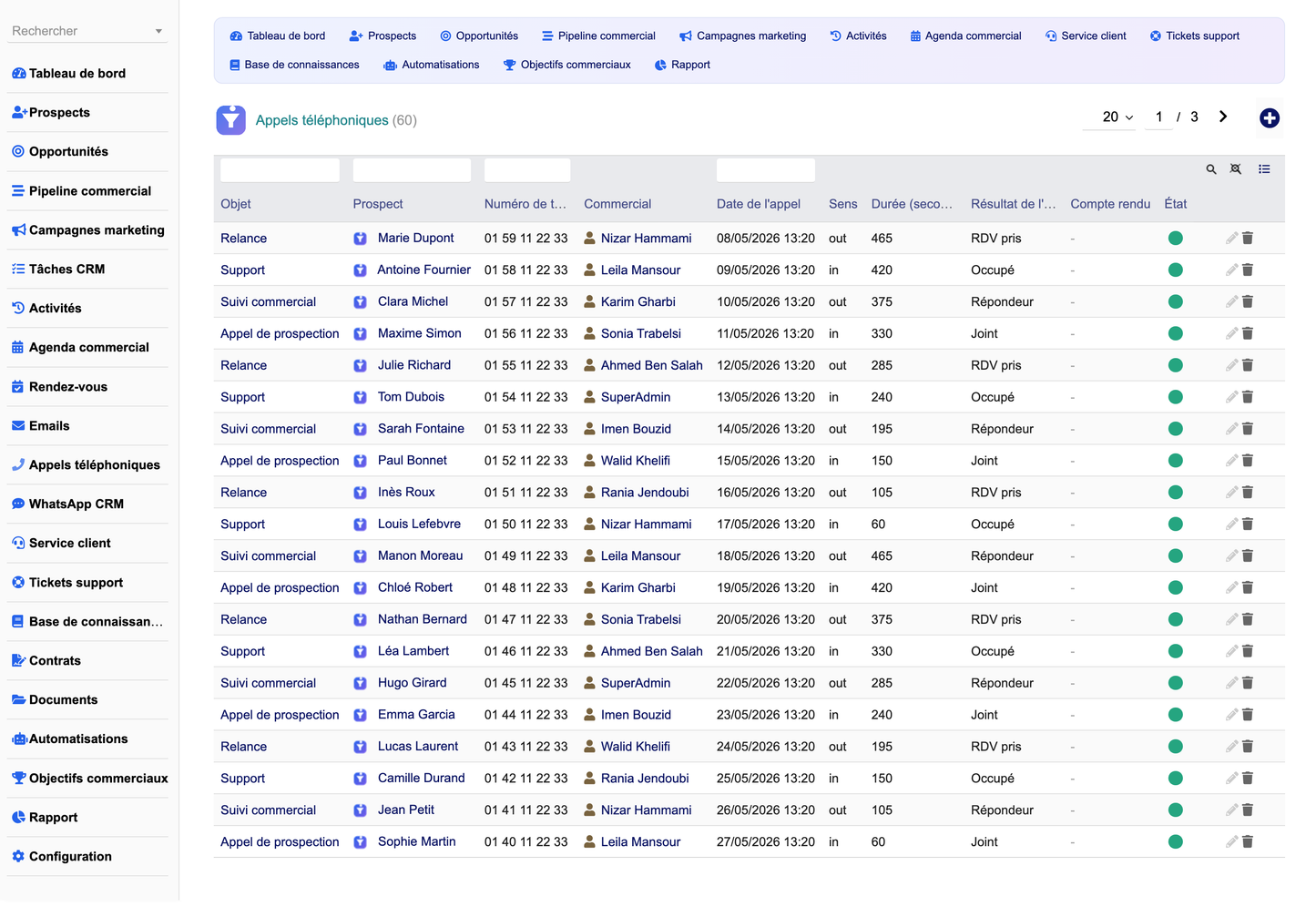Image resolution: width=1316 pixels, height=917 pixels.
Task: Click the Sens column header
Action: pyautogui.click(x=842, y=204)
